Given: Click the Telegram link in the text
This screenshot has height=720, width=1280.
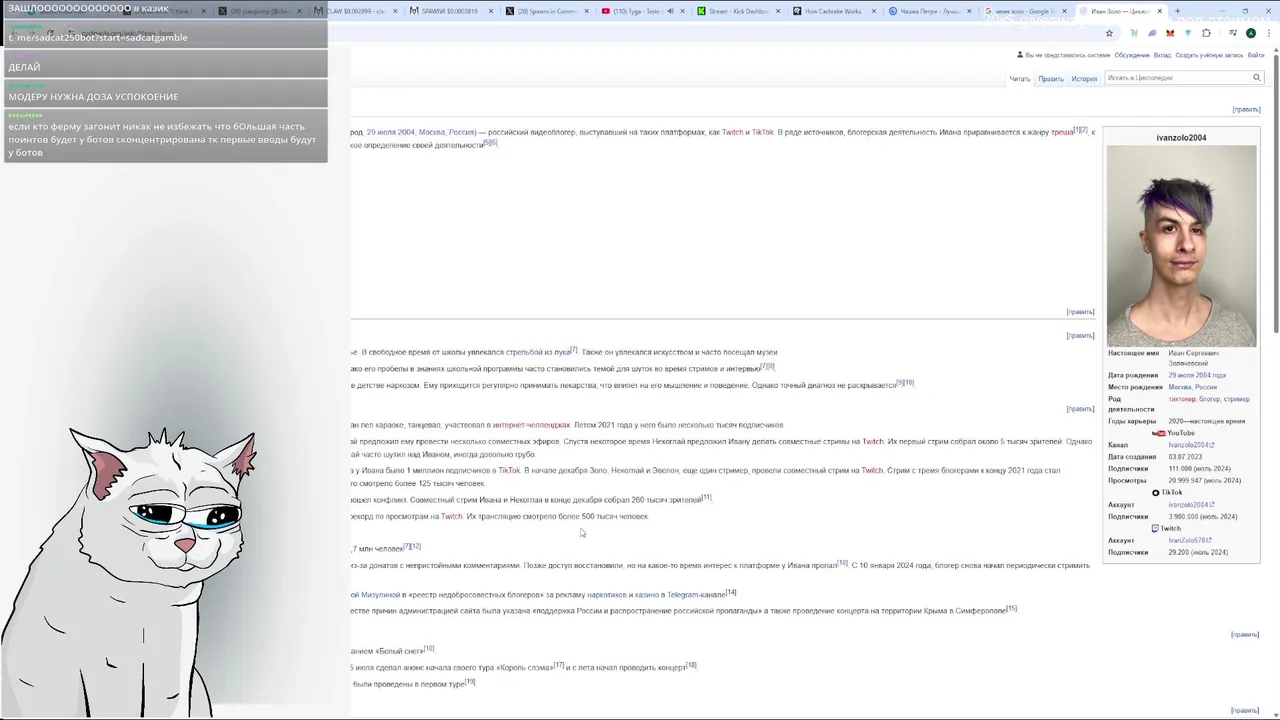Looking at the screenshot, I should (x=682, y=595).
